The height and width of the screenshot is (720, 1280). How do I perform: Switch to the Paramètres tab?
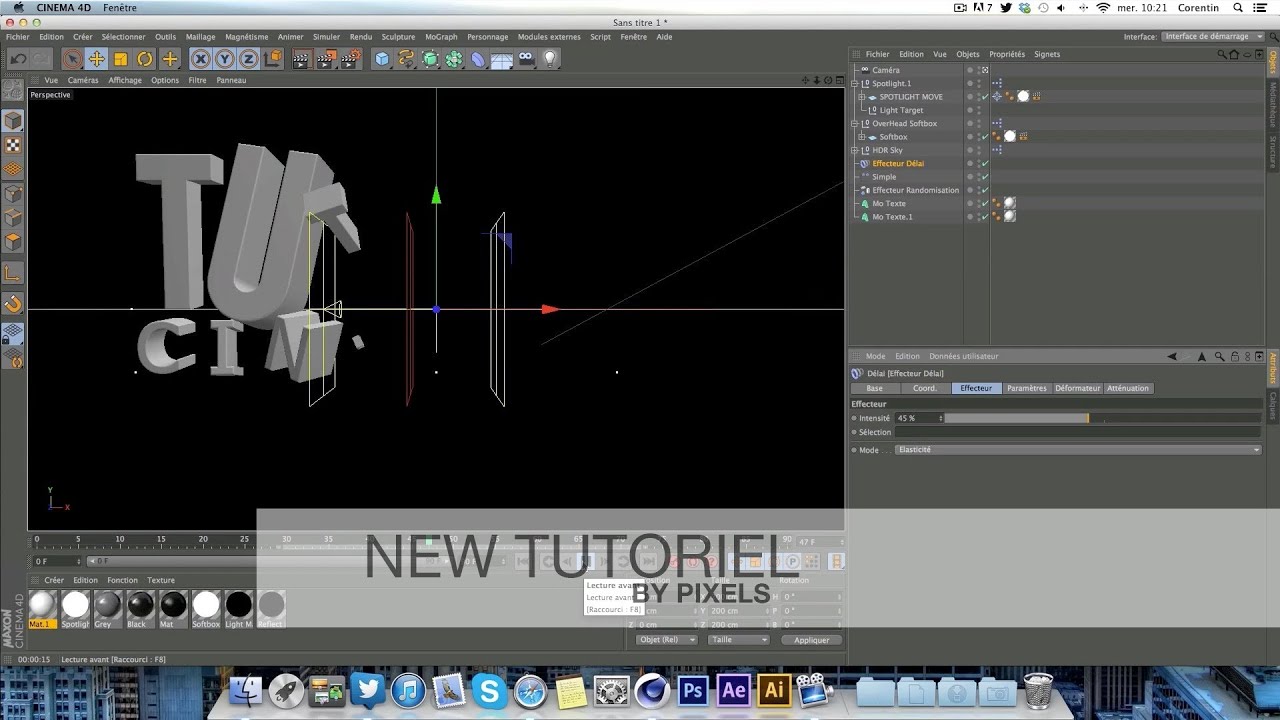click(x=1027, y=388)
